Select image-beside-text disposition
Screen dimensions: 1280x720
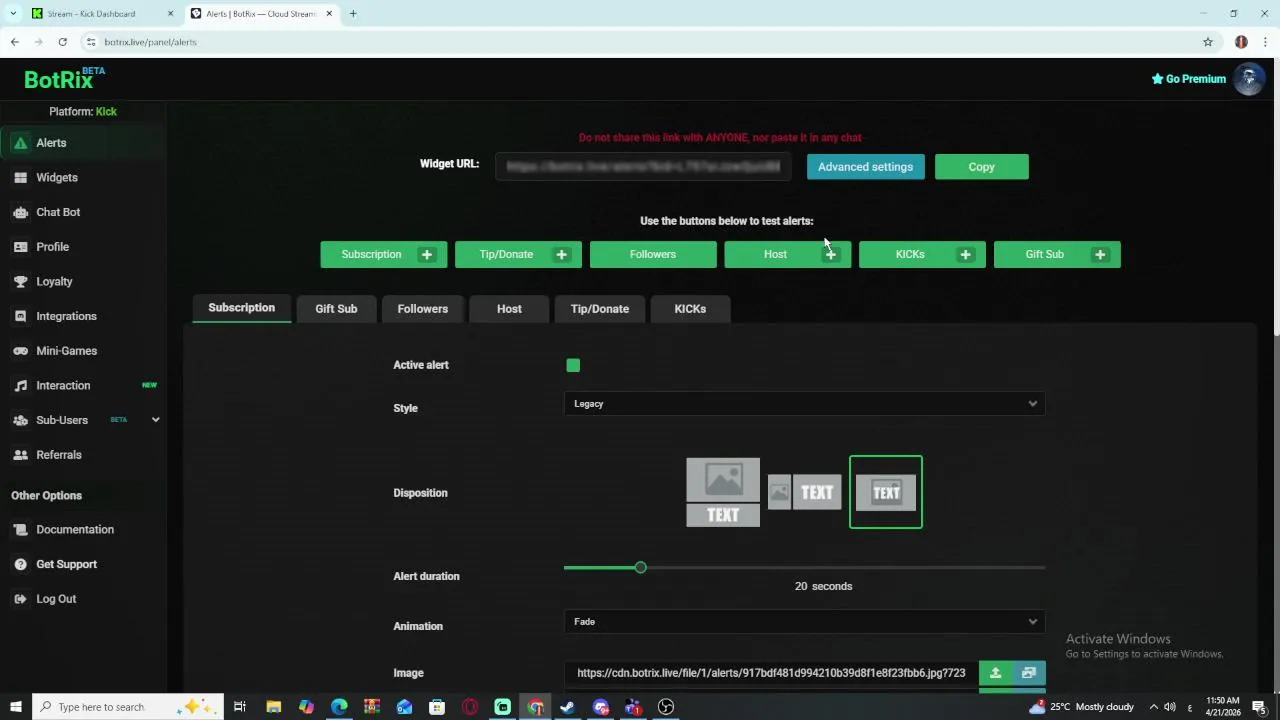804,492
